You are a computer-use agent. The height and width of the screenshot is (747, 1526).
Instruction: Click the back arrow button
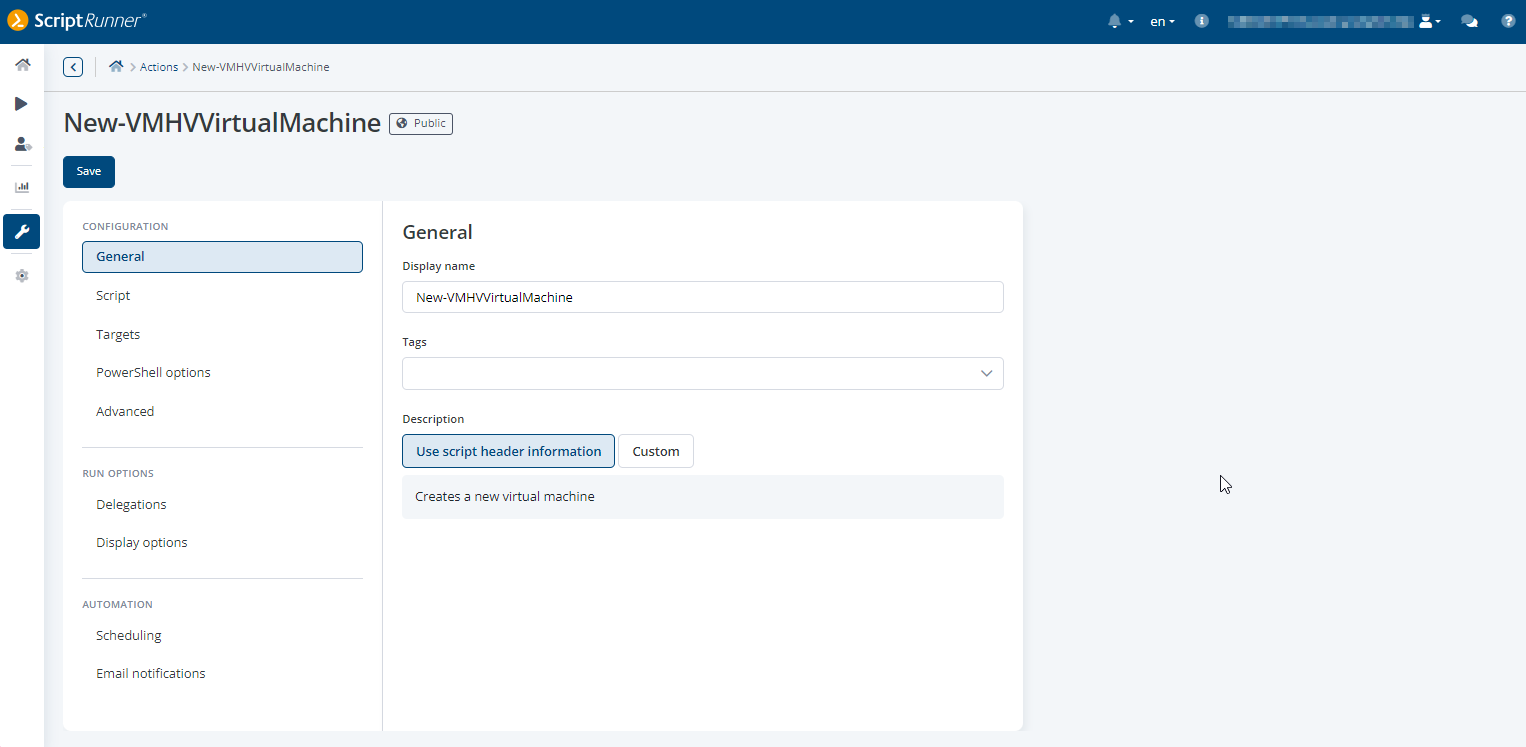click(73, 67)
